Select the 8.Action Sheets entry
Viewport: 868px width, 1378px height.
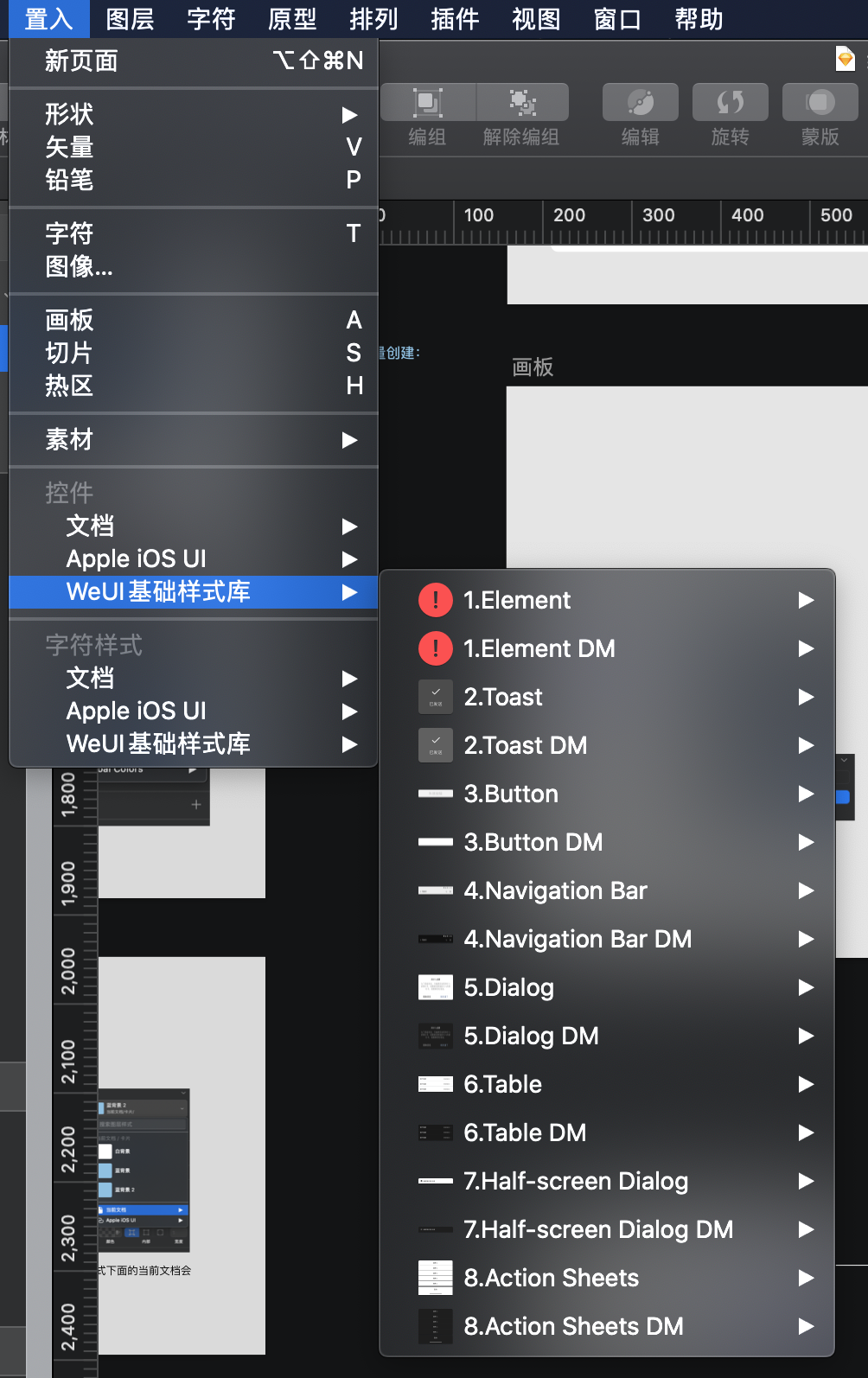pyautogui.click(x=607, y=1278)
